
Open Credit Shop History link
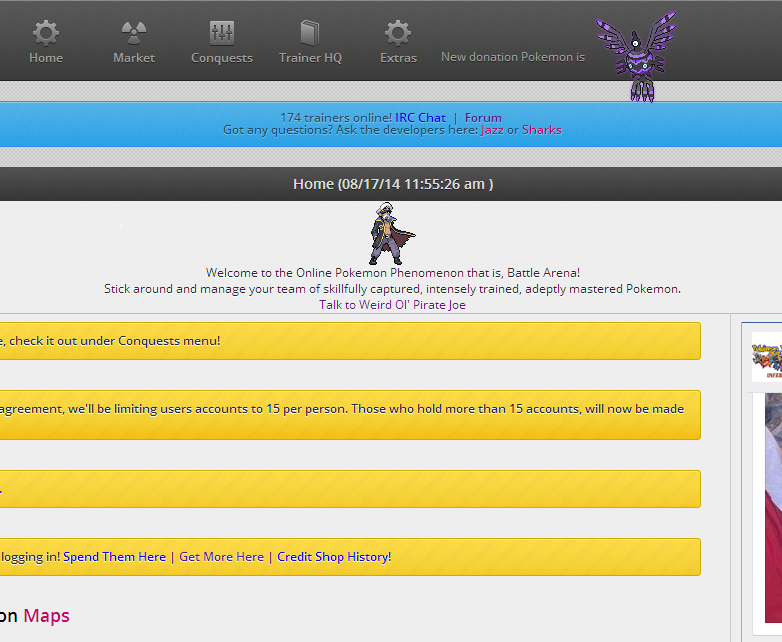[334, 557]
